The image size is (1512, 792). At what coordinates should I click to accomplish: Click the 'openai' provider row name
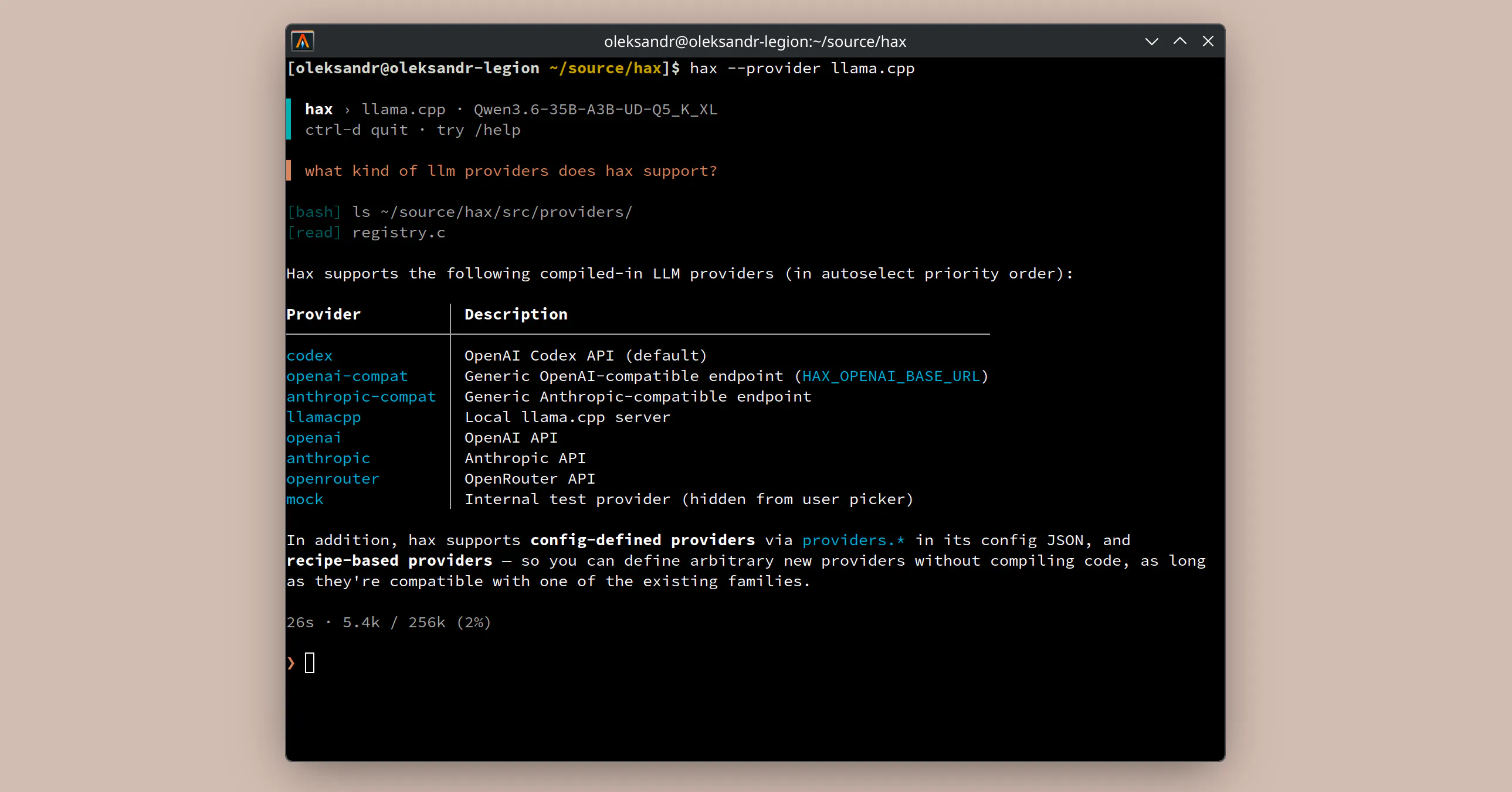coord(313,439)
